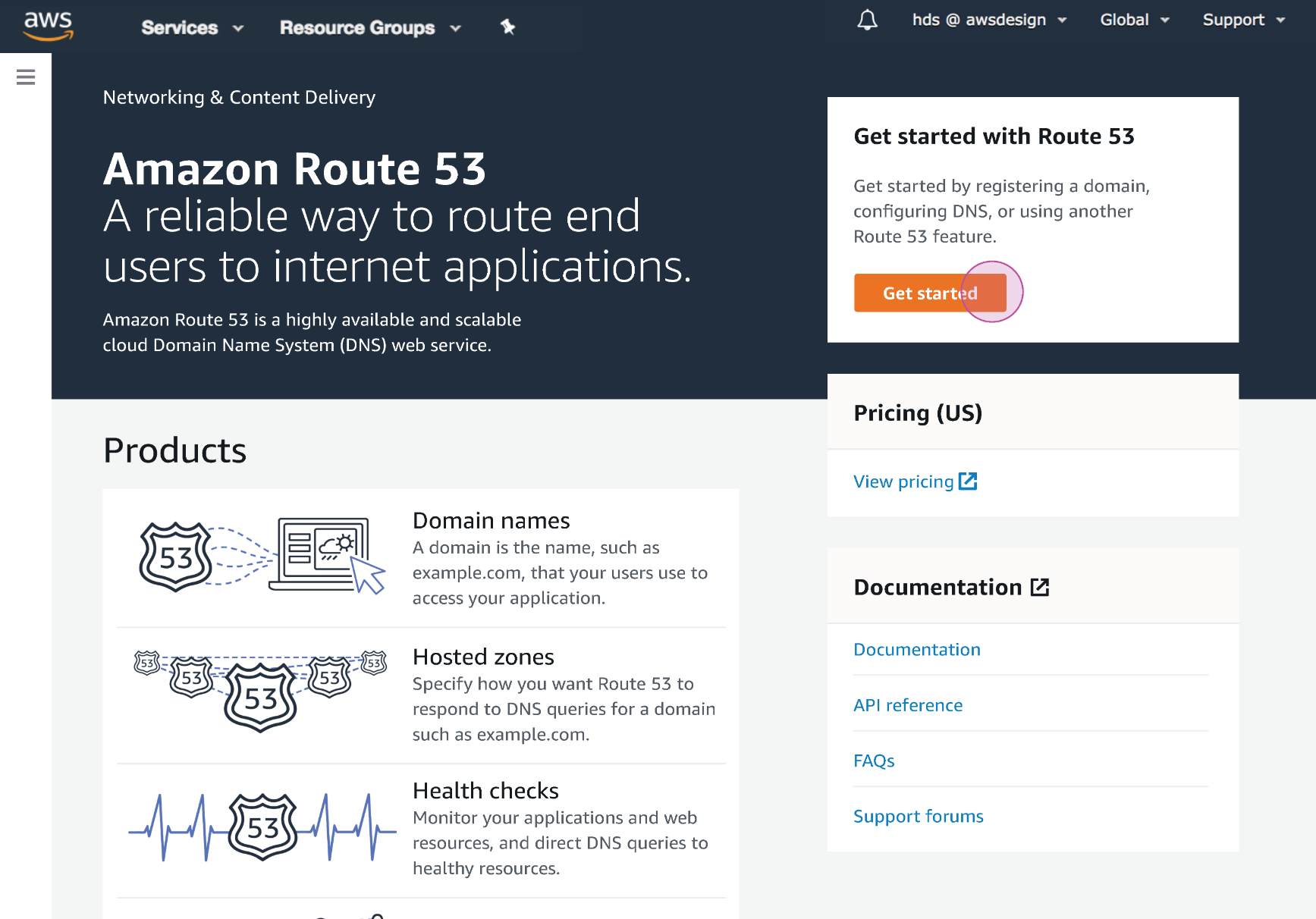The image size is (1316, 919).
Task: Open the API reference link
Action: tap(908, 705)
